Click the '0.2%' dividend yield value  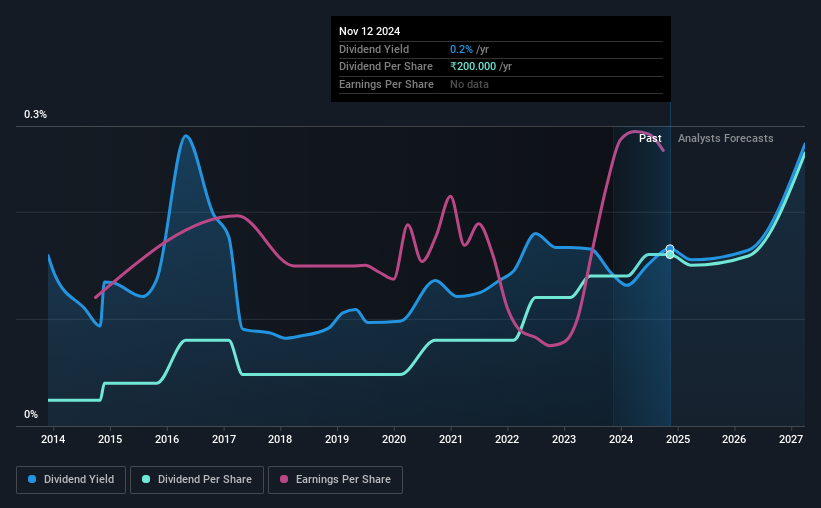461,49
